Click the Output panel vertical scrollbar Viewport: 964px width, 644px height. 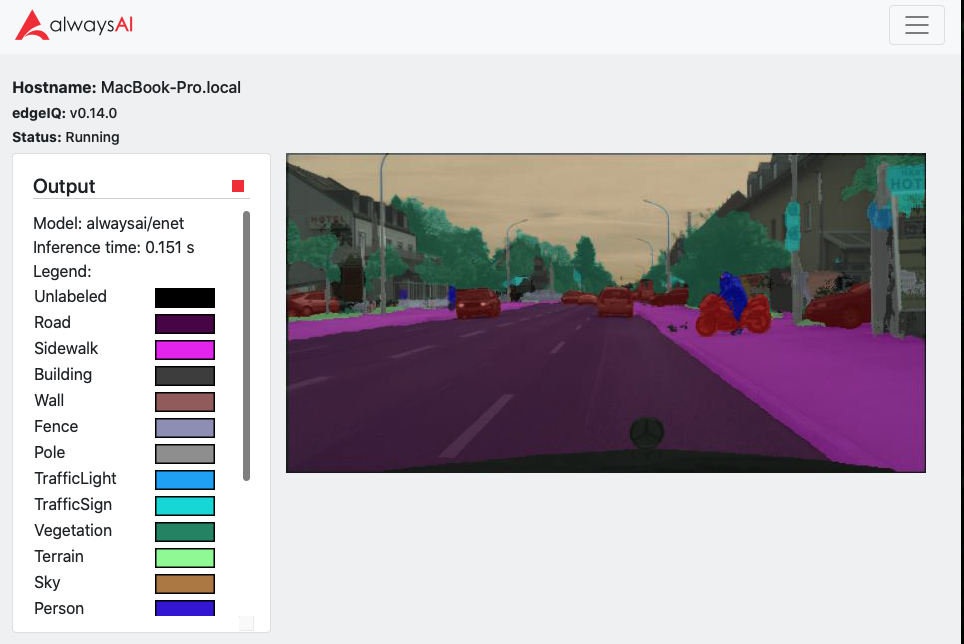pyautogui.click(x=247, y=346)
